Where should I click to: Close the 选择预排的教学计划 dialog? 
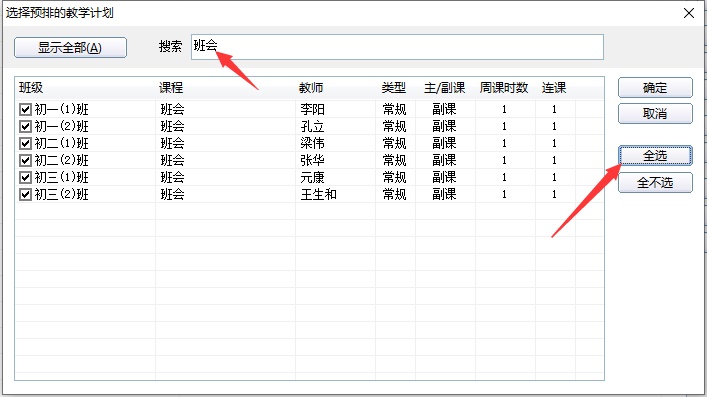pyautogui.click(x=689, y=13)
